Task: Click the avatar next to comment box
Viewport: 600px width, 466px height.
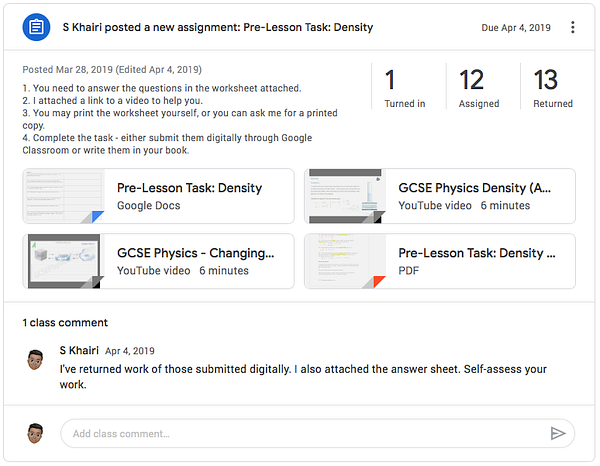Action: (x=35, y=433)
